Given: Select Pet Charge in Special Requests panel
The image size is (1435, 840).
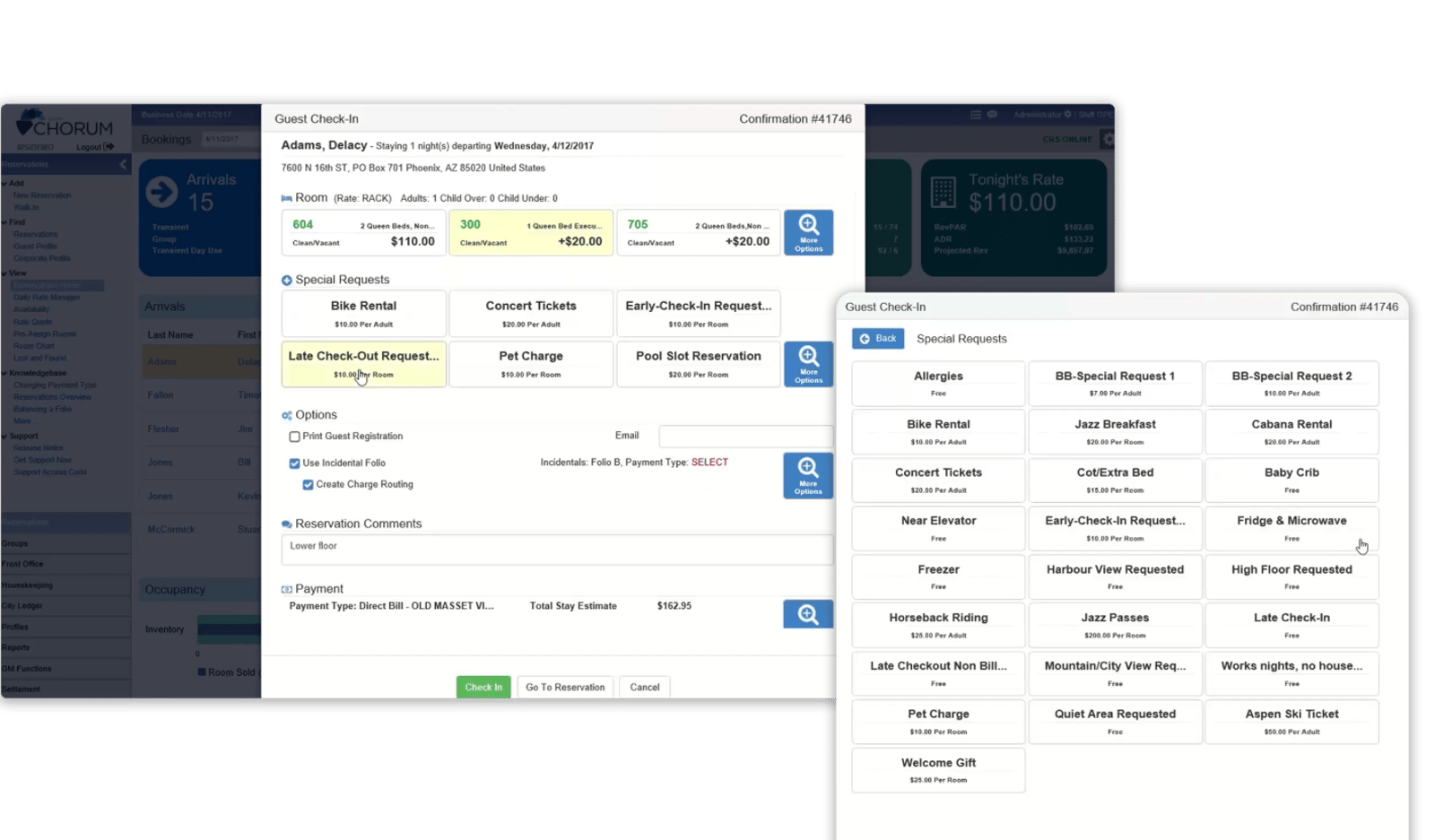Looking at the screenshot, I should coord(938,723).
